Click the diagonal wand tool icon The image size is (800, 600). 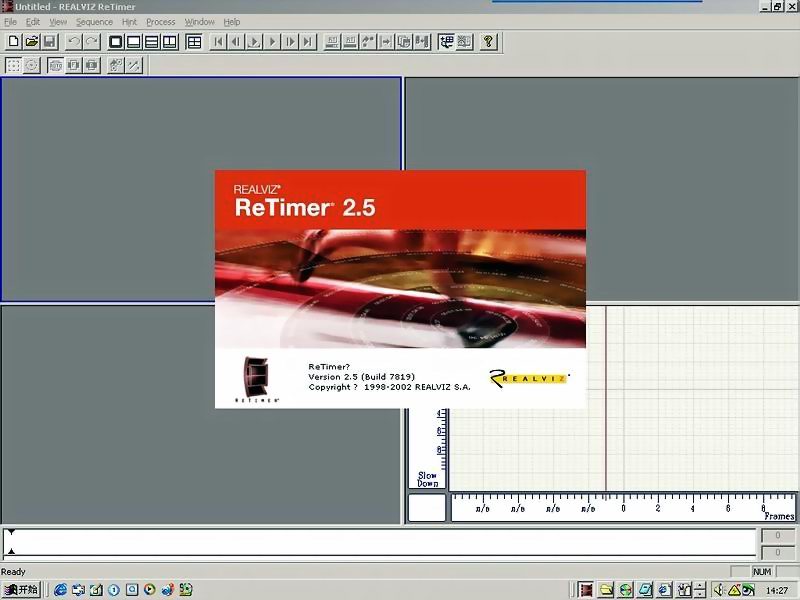(x=134, y=65)
